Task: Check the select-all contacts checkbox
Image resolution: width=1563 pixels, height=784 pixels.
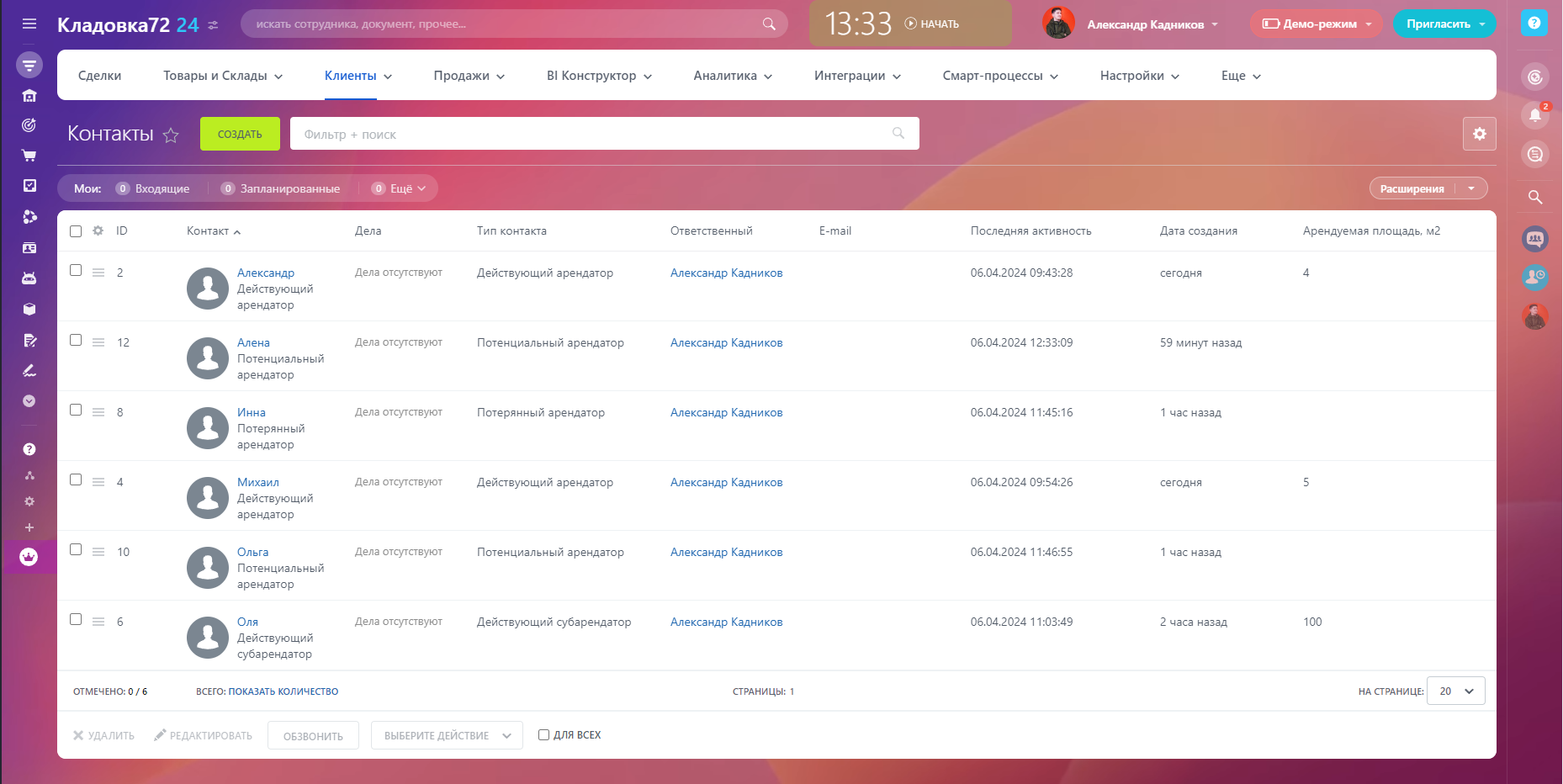Action: point(76,231)
